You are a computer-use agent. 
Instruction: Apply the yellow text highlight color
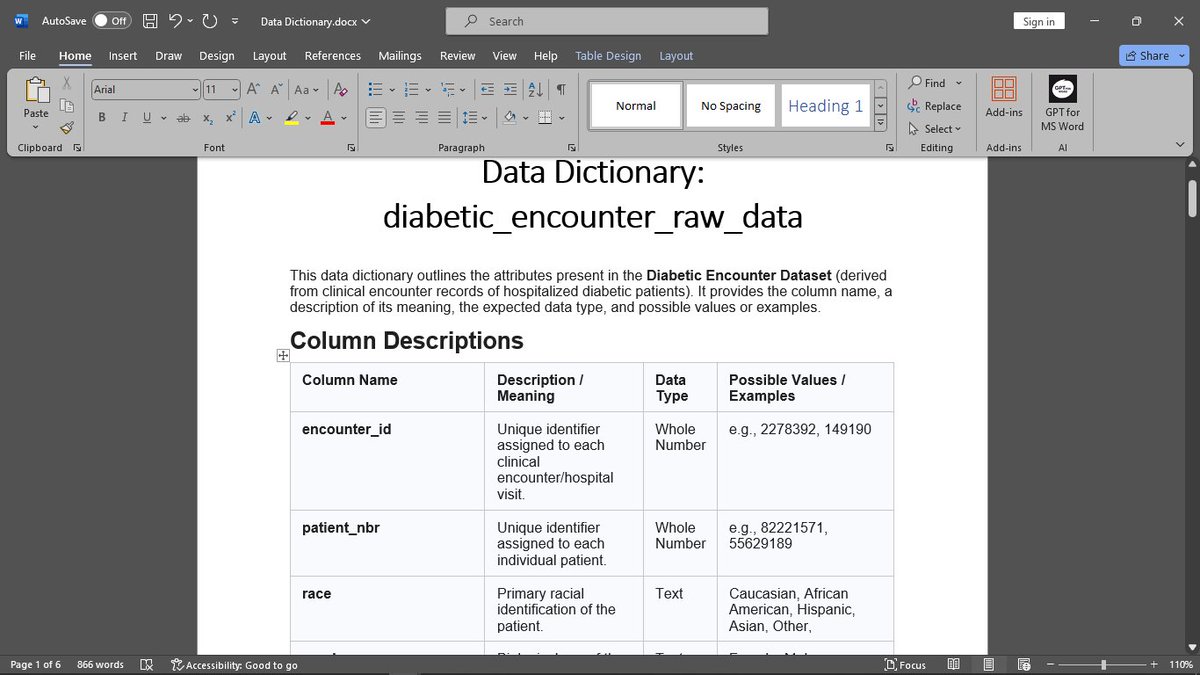(291, 118)
